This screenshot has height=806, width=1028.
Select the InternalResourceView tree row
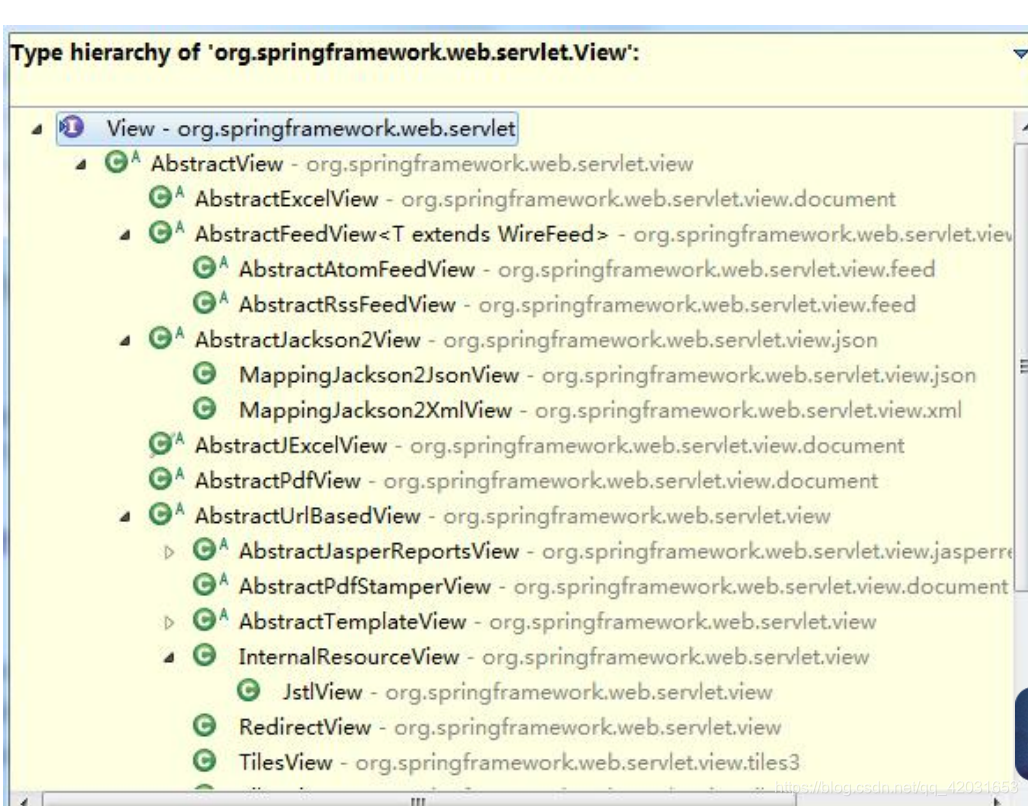coord(530,656)
